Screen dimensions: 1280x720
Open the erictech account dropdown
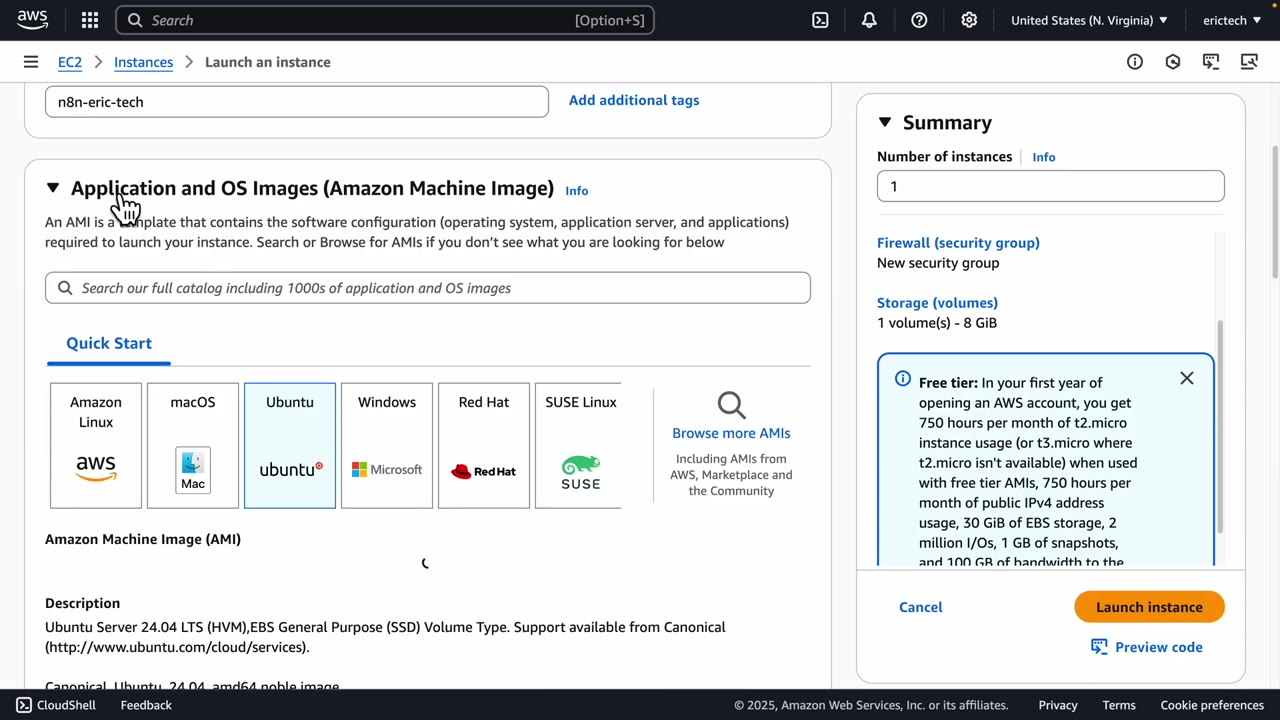pos(1232,20)
